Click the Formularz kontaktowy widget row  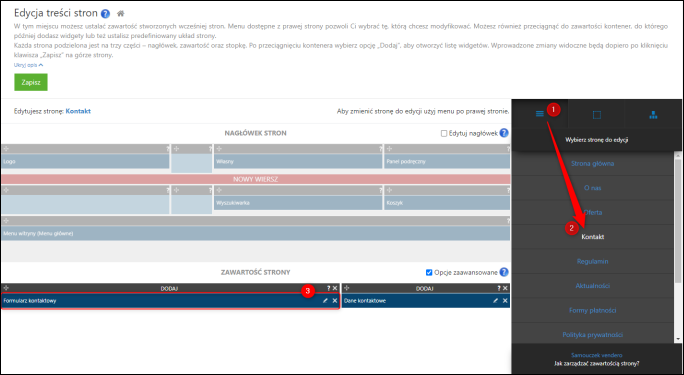170,300
